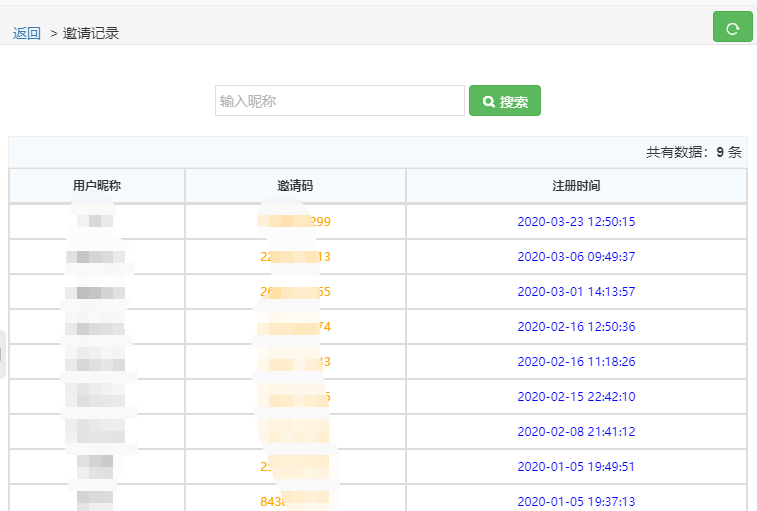Click the 用户昵称 column header
This screenshot has width=757, height=511.
click(97, 186)
